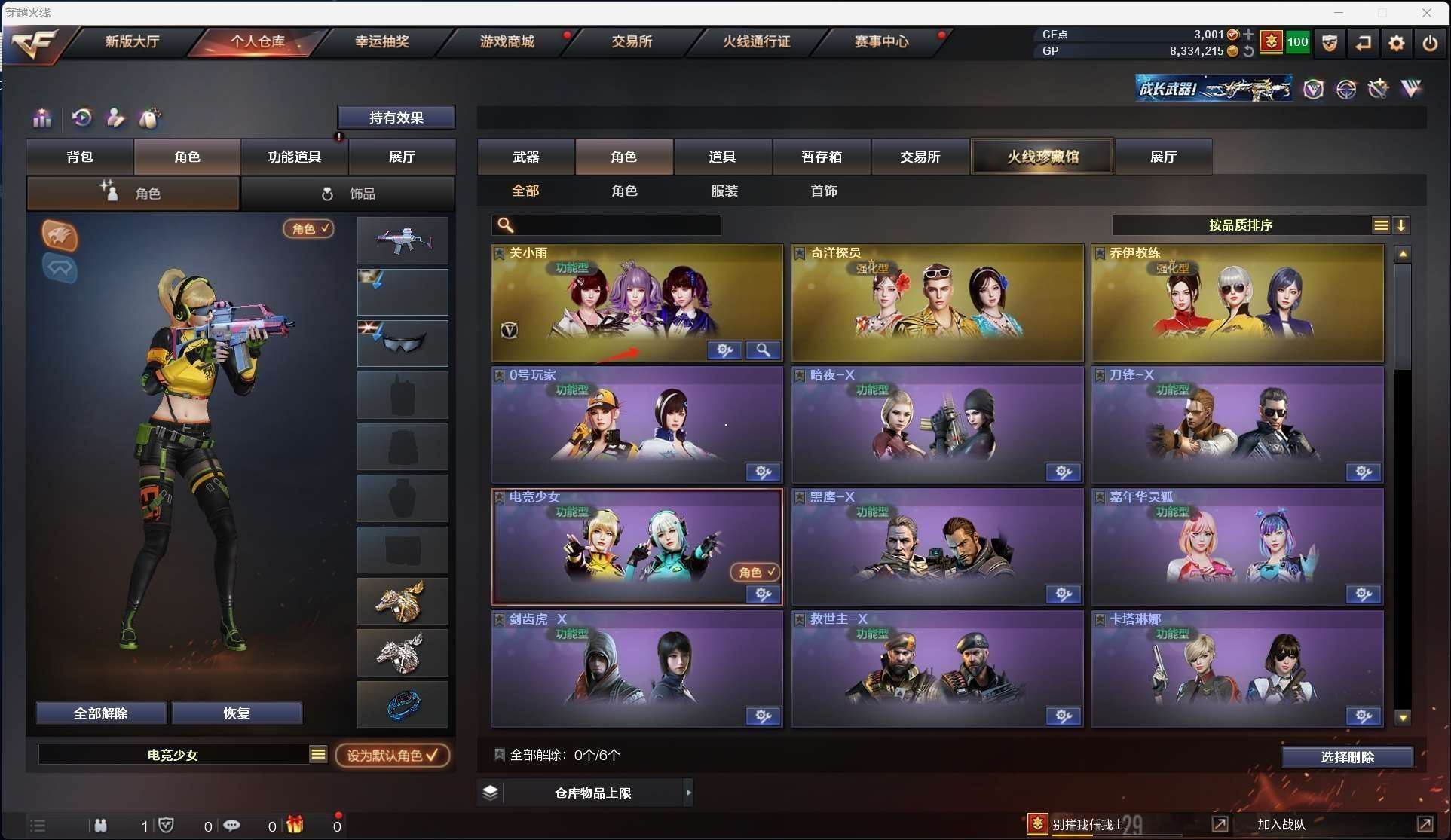Open the menu beside the 电竞少女 name field
The height and width of the screenshot is (840, 1451).
319,753
